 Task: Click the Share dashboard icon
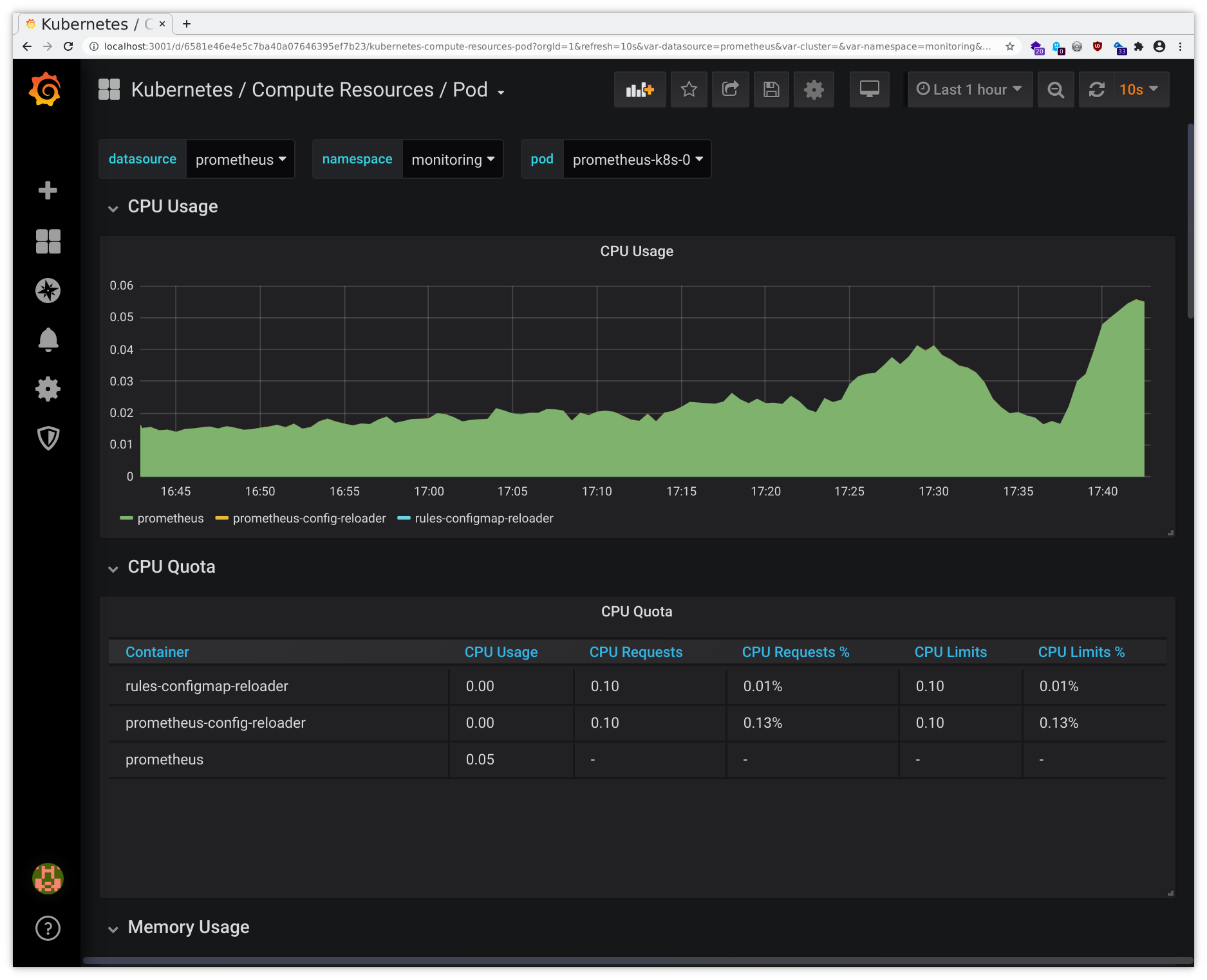pyautogui.click(x=730, y=89)
